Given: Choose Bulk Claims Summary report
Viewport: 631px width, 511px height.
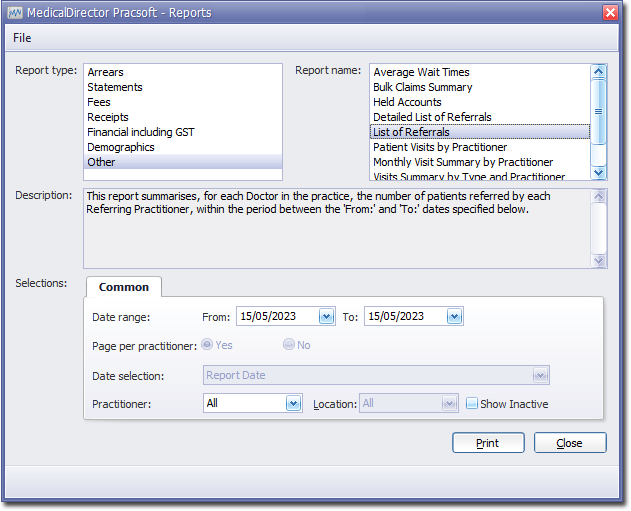Looking at the screenshot, I should (x=422, y=87).
